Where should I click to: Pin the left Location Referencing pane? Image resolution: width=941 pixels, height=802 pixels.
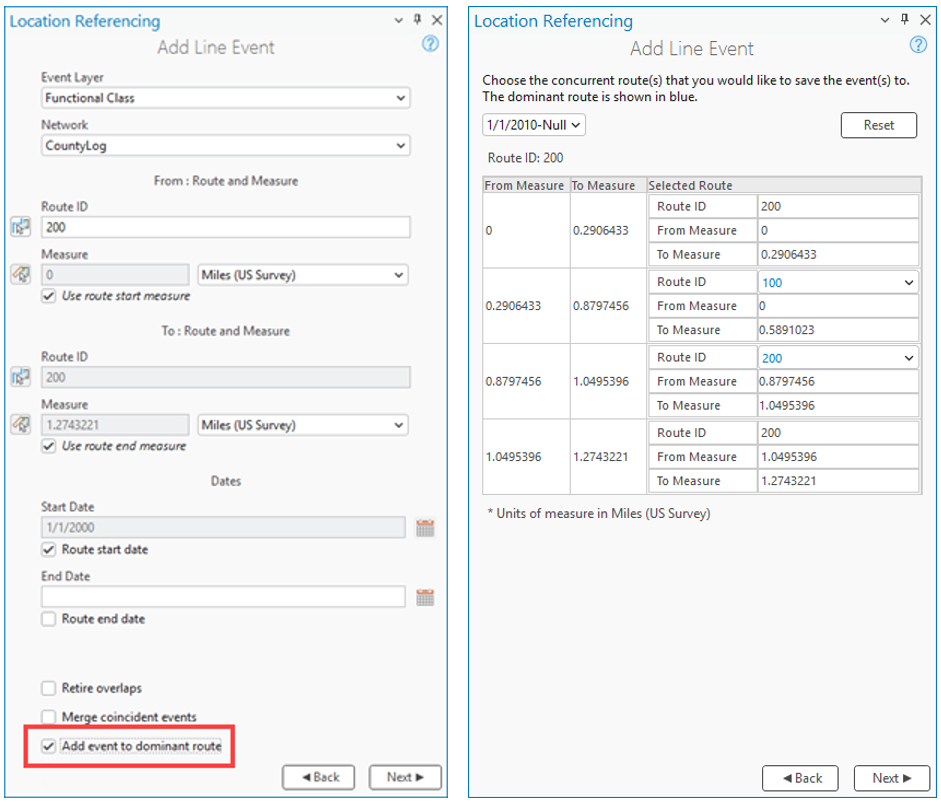pyautogui.click(x=418, y=19)
